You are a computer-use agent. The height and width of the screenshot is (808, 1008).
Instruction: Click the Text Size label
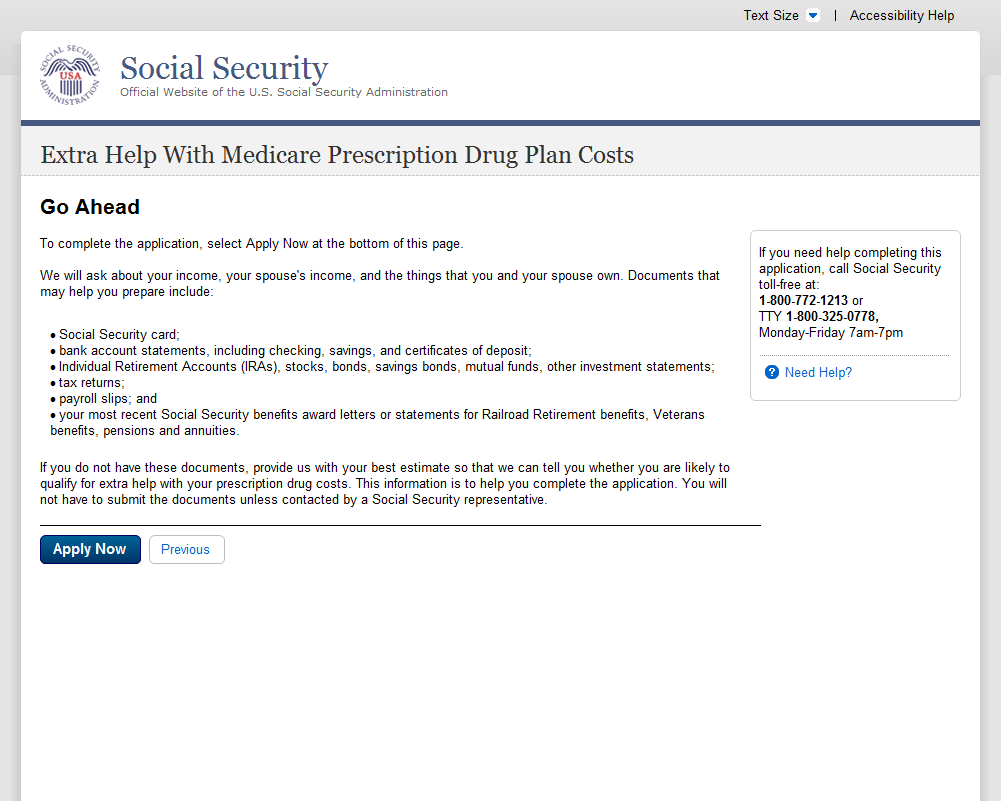click(770, 16)
